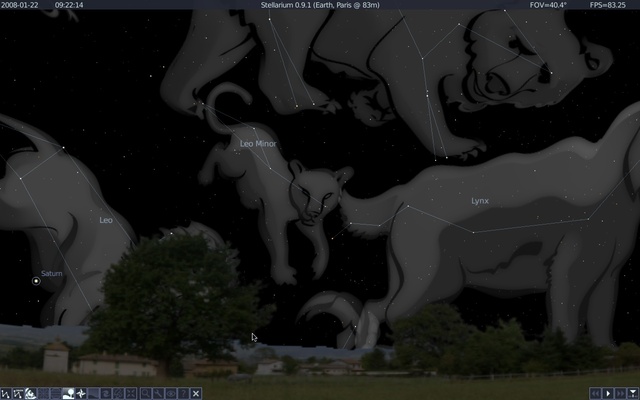Click the Leo constellation label
The height and width of the screenshot is (400, 640).
tap(106, 220)
